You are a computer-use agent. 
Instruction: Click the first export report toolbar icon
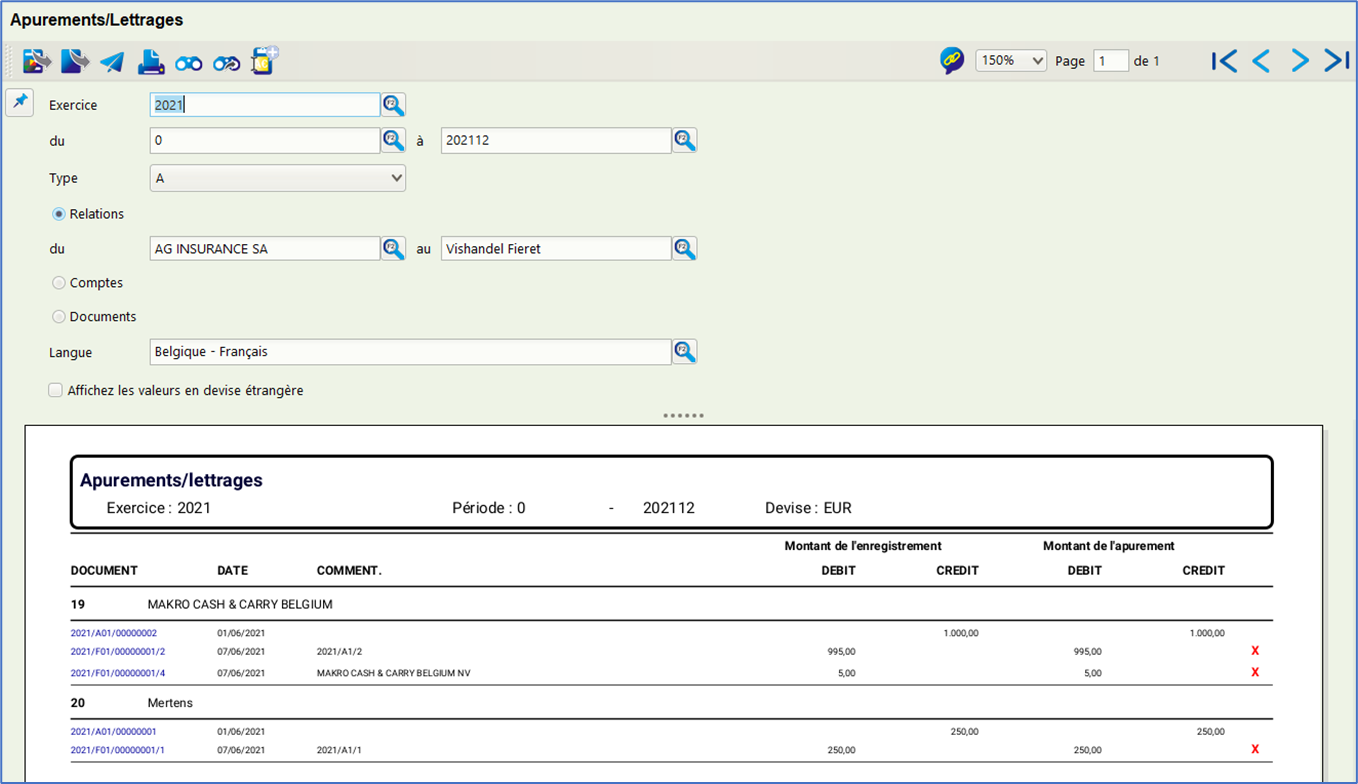(x=37, y=61)
